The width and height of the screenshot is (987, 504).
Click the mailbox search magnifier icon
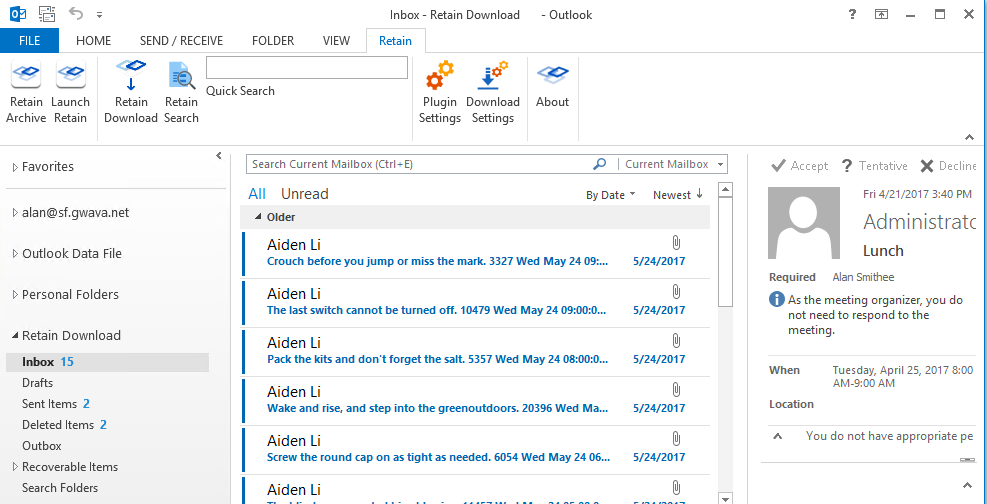click(x=600, y=164)
